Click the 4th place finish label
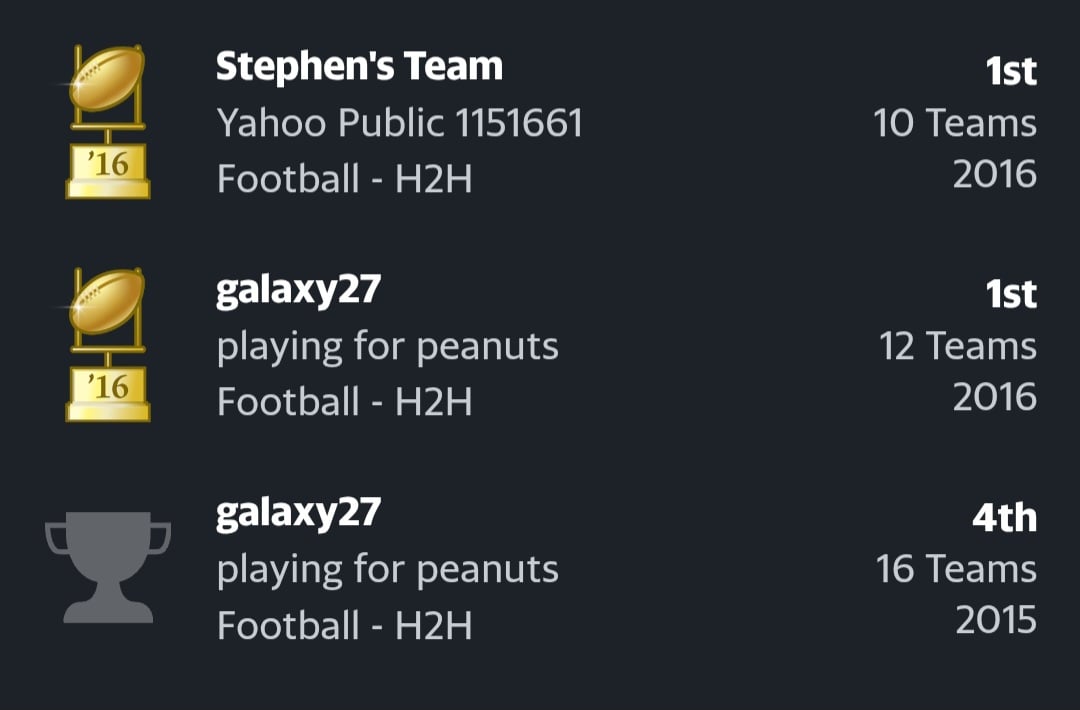The image size is (1080, 710). pos(1004,517)
